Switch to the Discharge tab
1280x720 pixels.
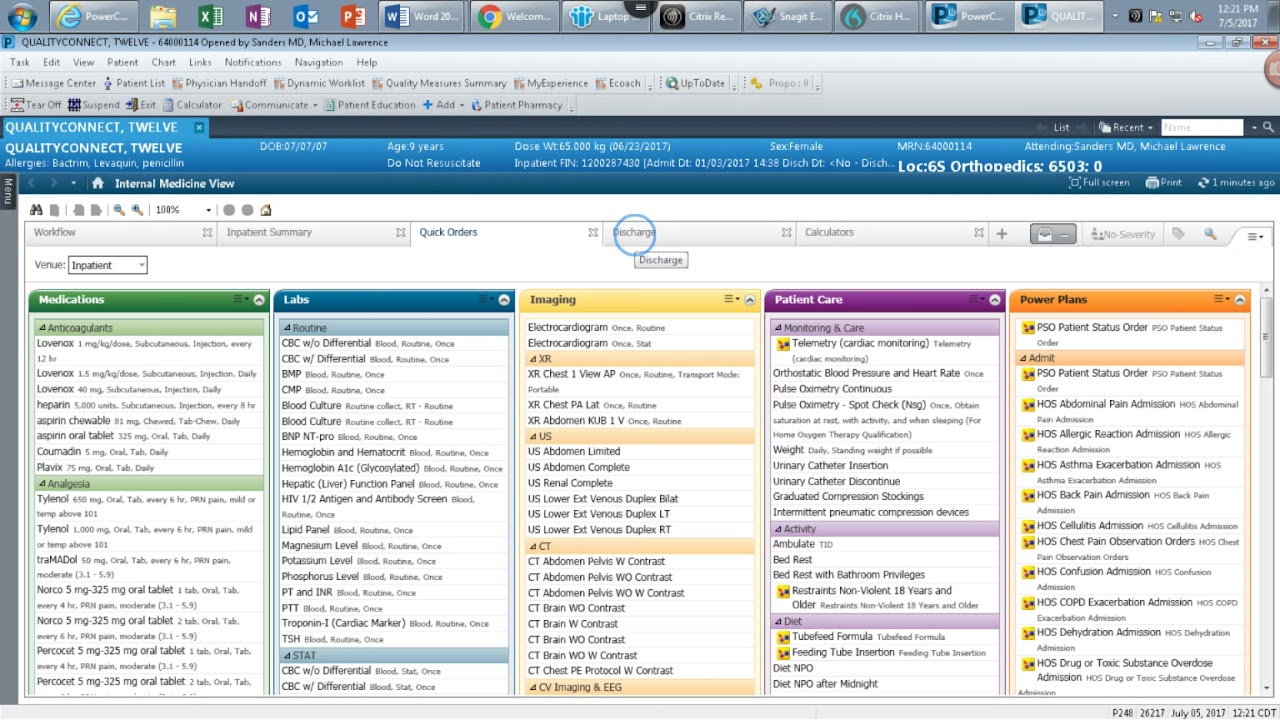(634, 232)
